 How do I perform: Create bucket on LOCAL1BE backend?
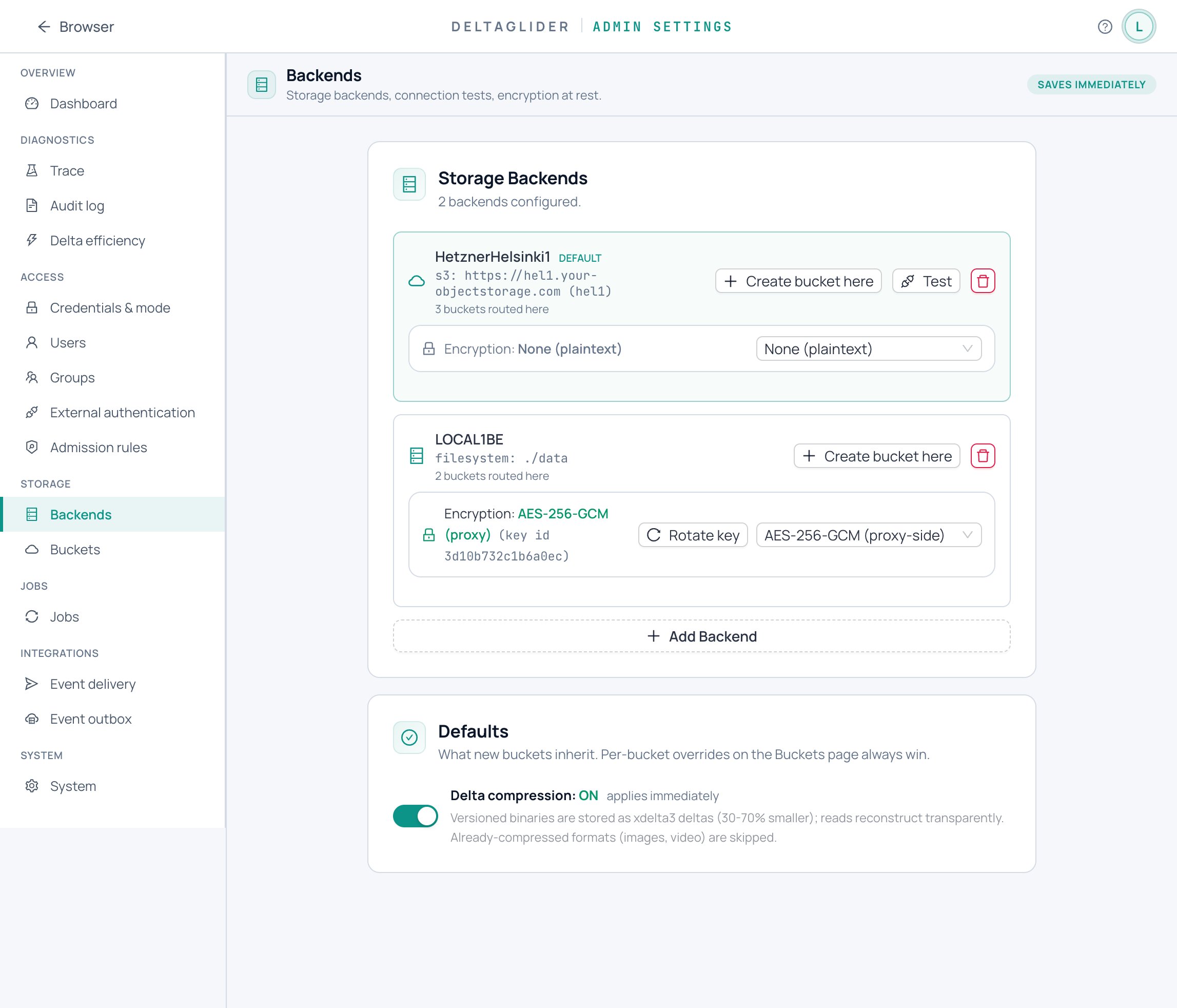pyautogui.click(x=876, y=456)
